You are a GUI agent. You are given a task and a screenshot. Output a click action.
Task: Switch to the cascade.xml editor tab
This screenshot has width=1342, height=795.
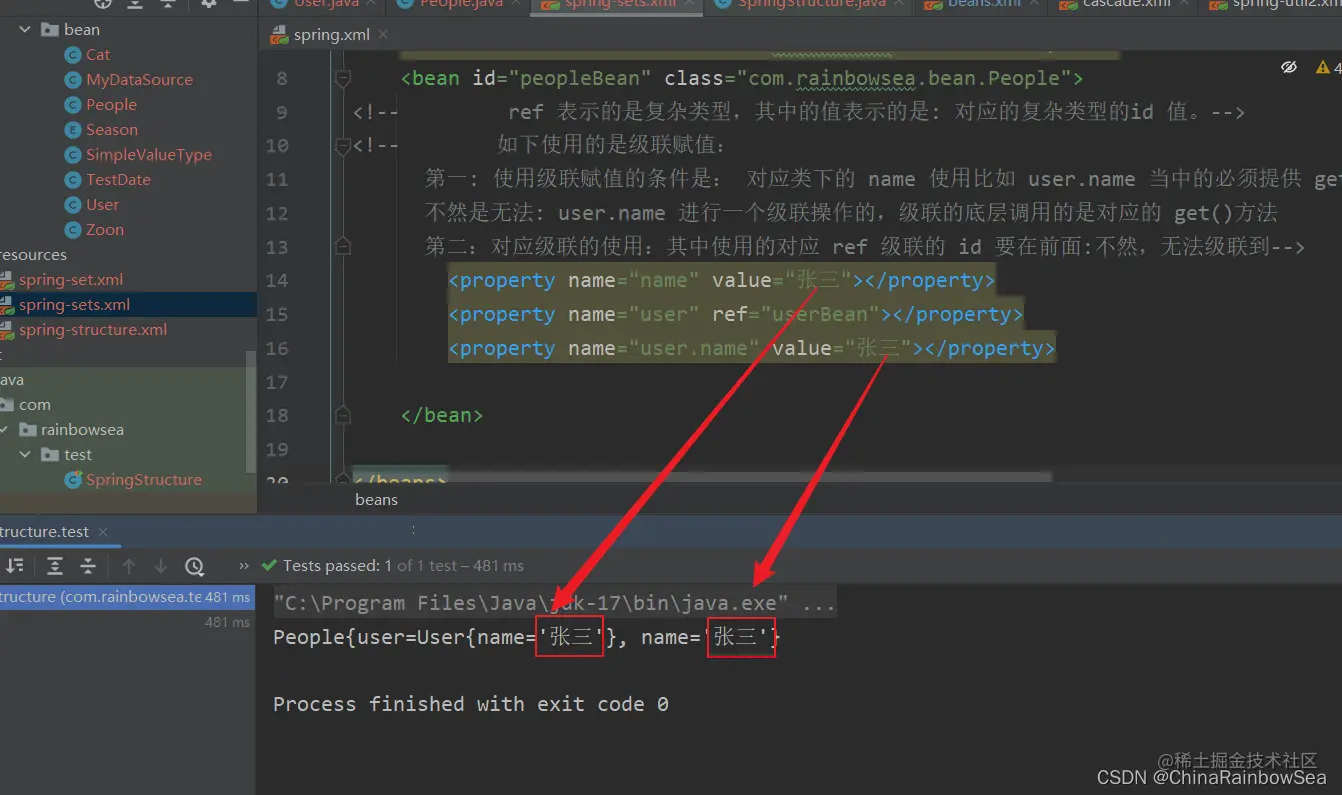tap(1126, 5)
